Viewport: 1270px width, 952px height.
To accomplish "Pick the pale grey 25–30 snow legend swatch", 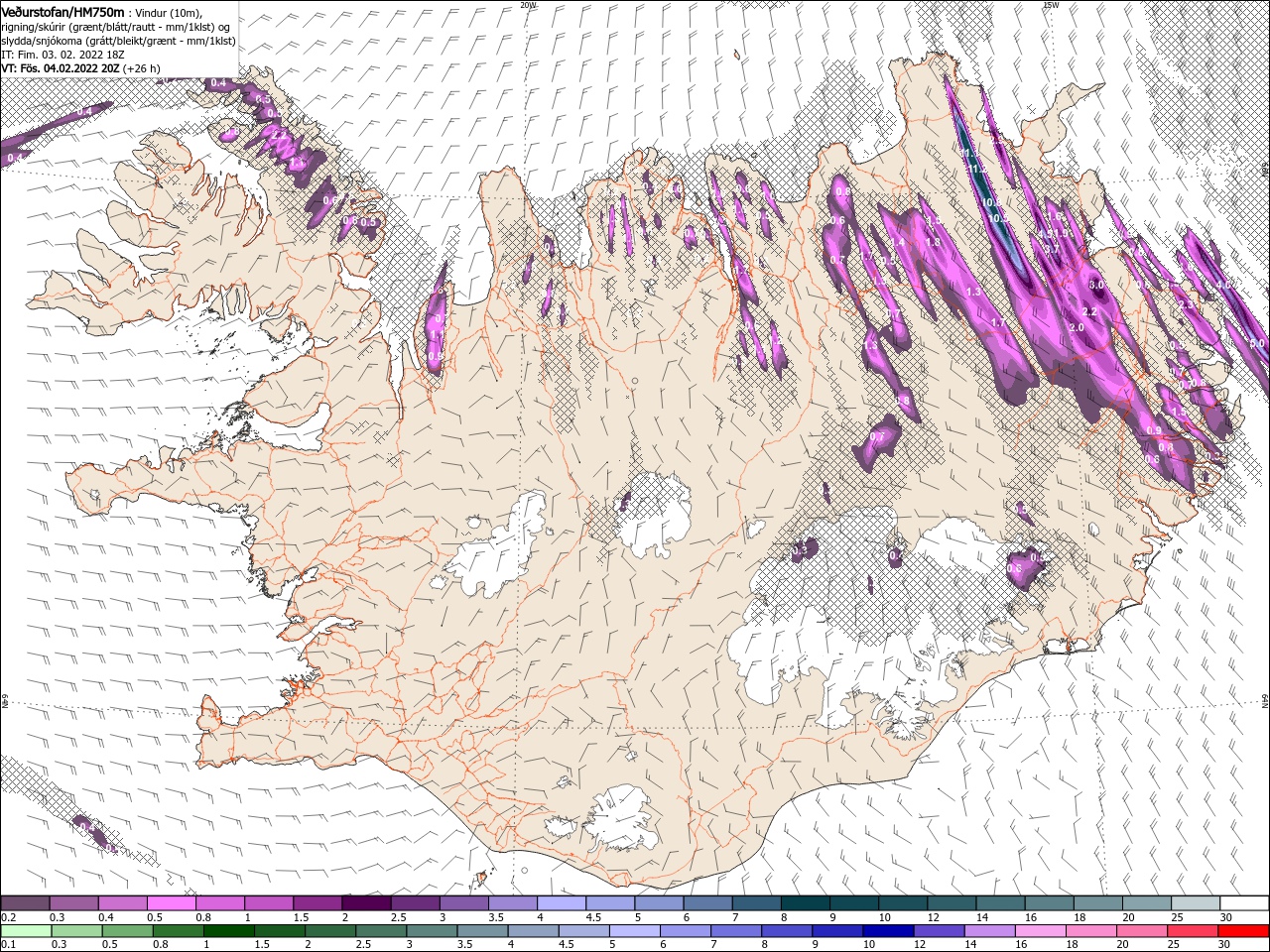I will click(1197, 903).
